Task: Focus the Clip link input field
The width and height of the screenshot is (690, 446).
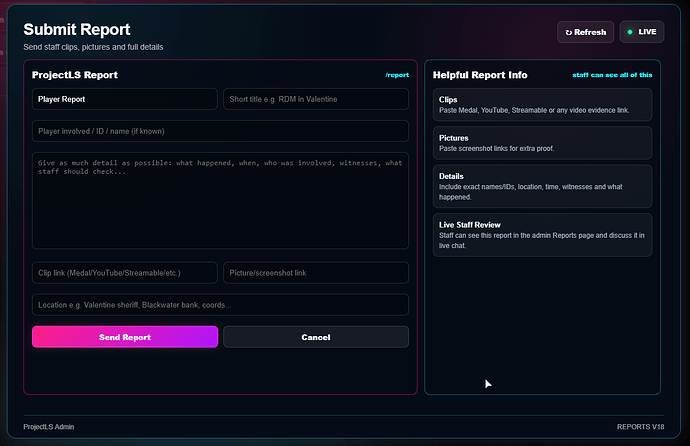Action: pos(125,273)
